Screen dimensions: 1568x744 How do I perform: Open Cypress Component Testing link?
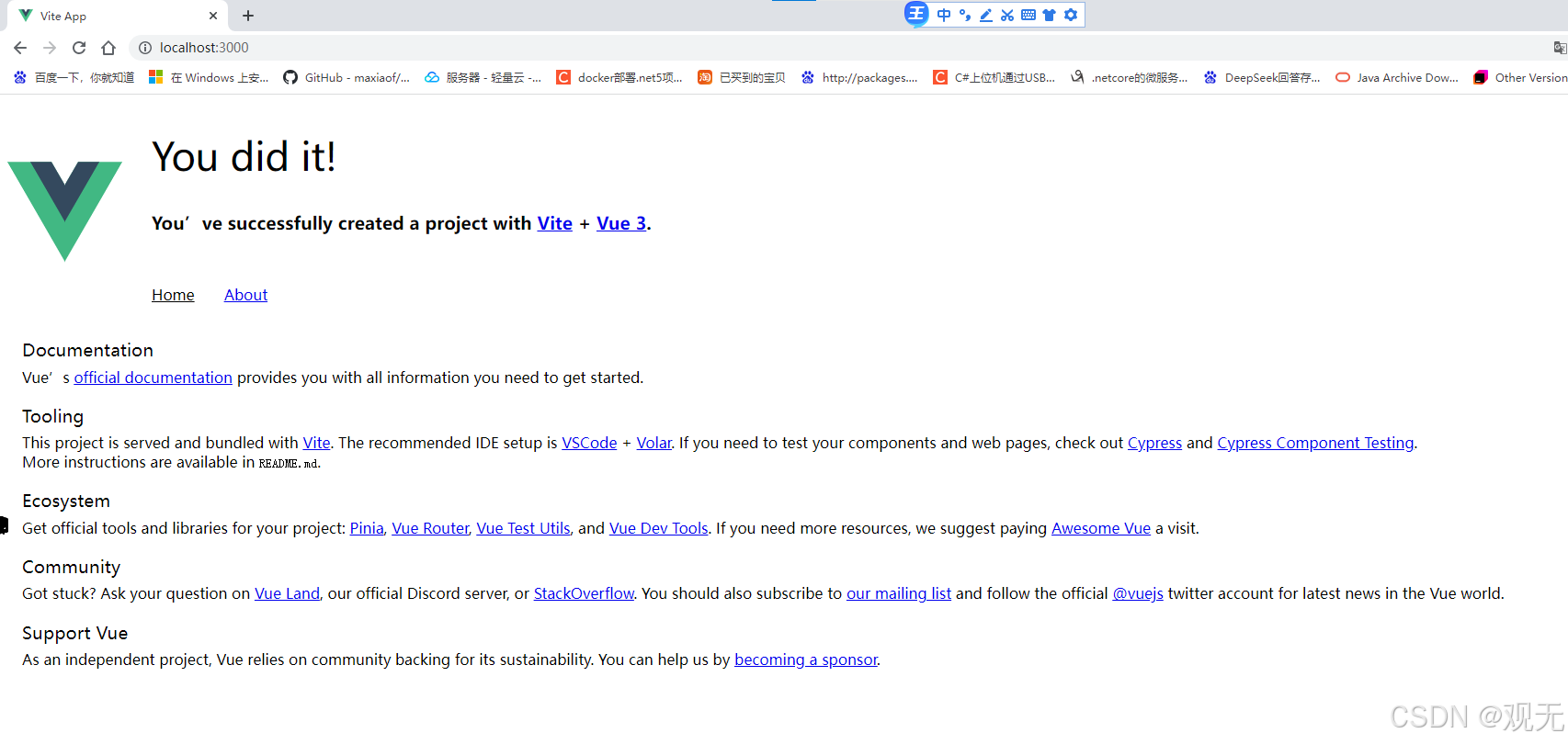[x=1315, y=443]
